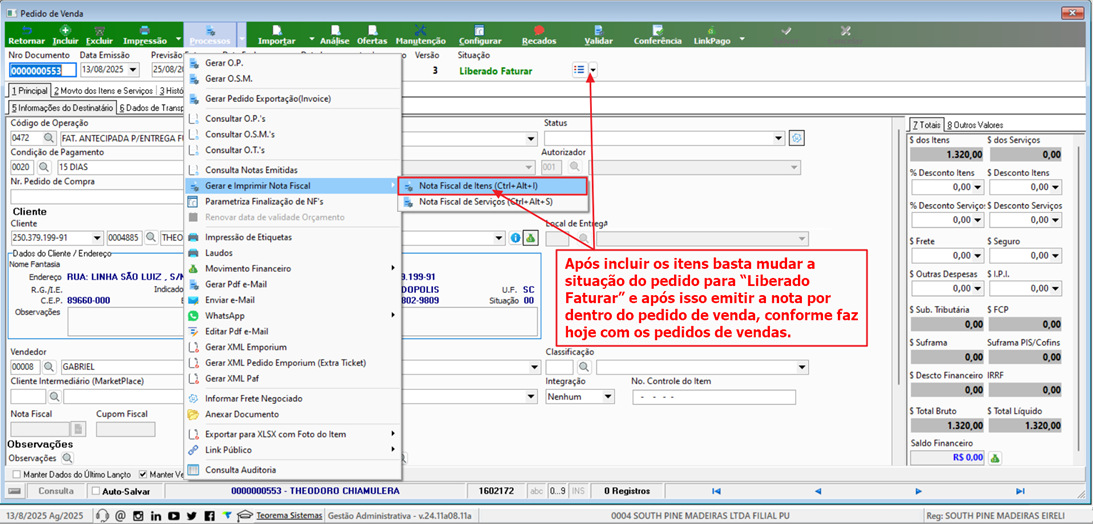Screen dimensions: 1093x524
Task: Open the Instagram icon in status bar
Action: (x=138, y=516)
